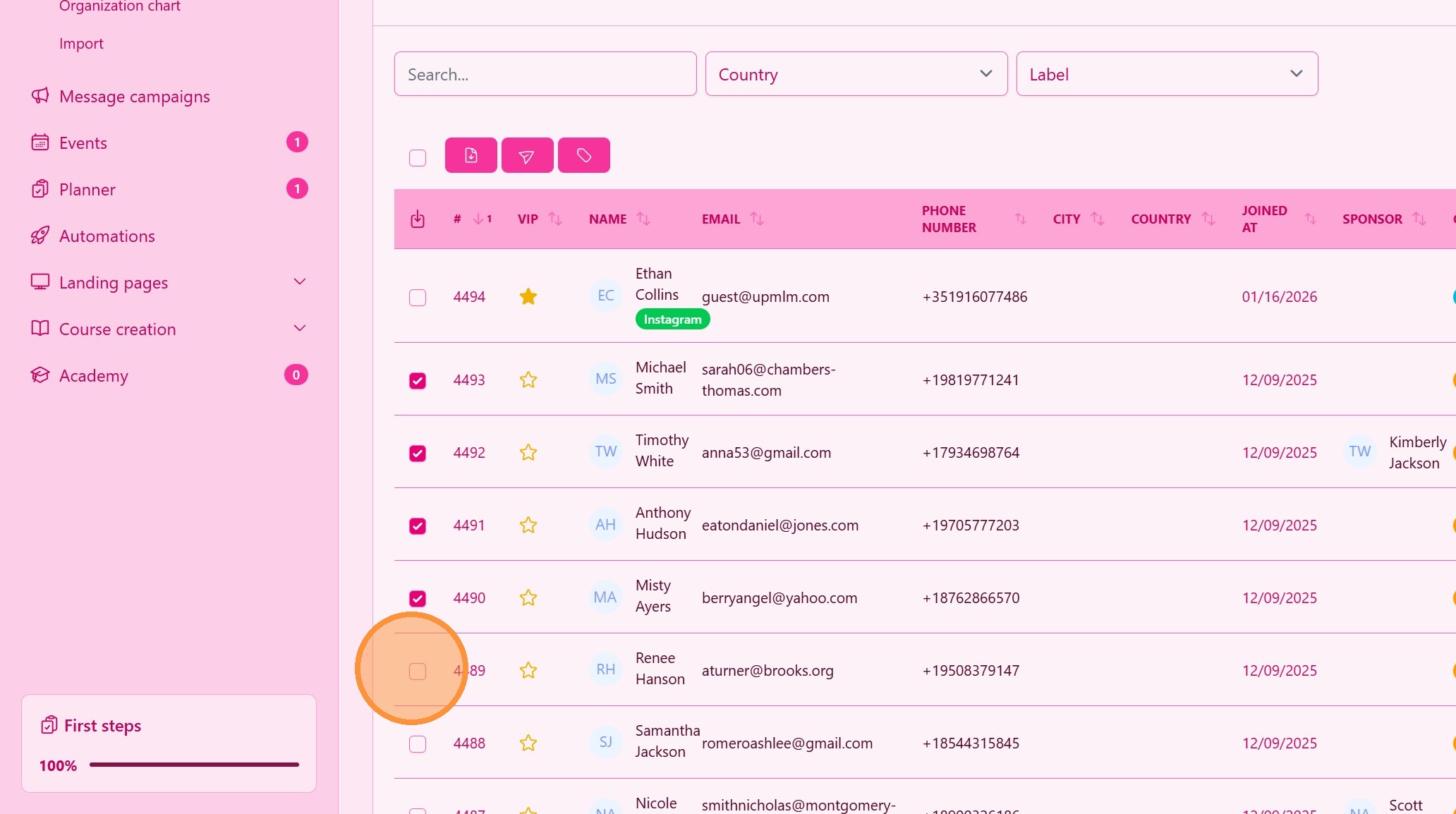Image resolution: width=1456 pixels, height=814 pixels.
Task: Click the download icon in table header
Action: click(x=418, y=219)
